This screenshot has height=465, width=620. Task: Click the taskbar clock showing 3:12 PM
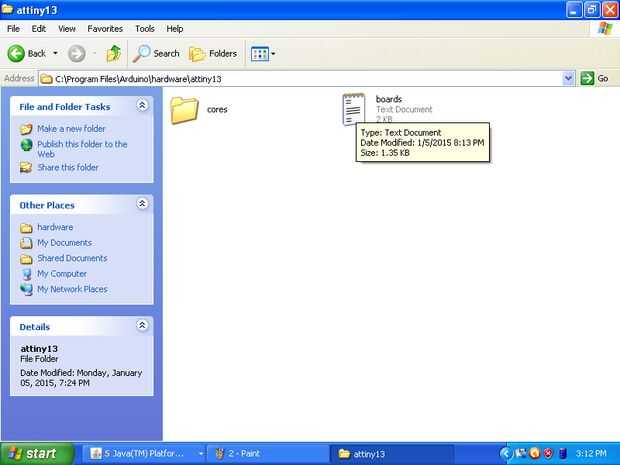tap(591, 454)
